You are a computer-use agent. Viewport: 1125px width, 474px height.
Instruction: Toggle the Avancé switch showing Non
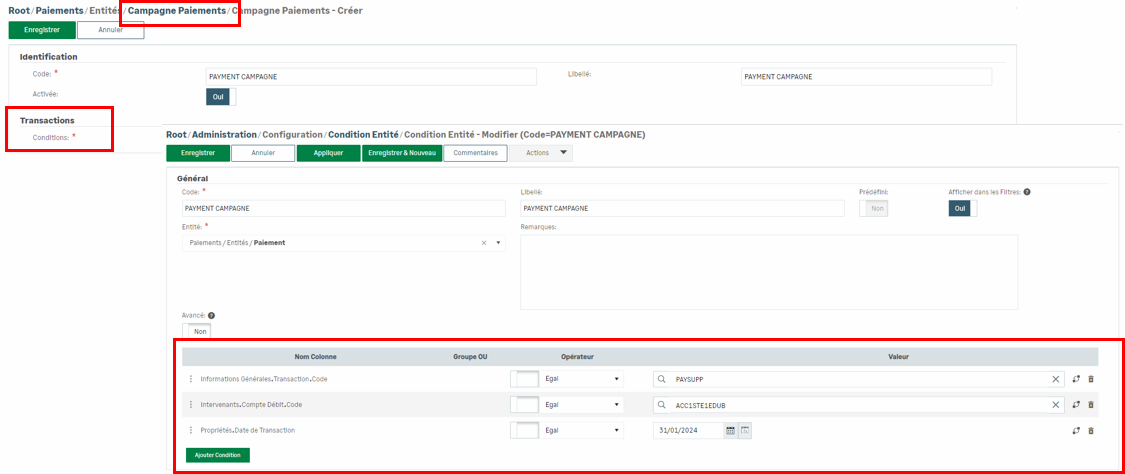tap(196, 331)
